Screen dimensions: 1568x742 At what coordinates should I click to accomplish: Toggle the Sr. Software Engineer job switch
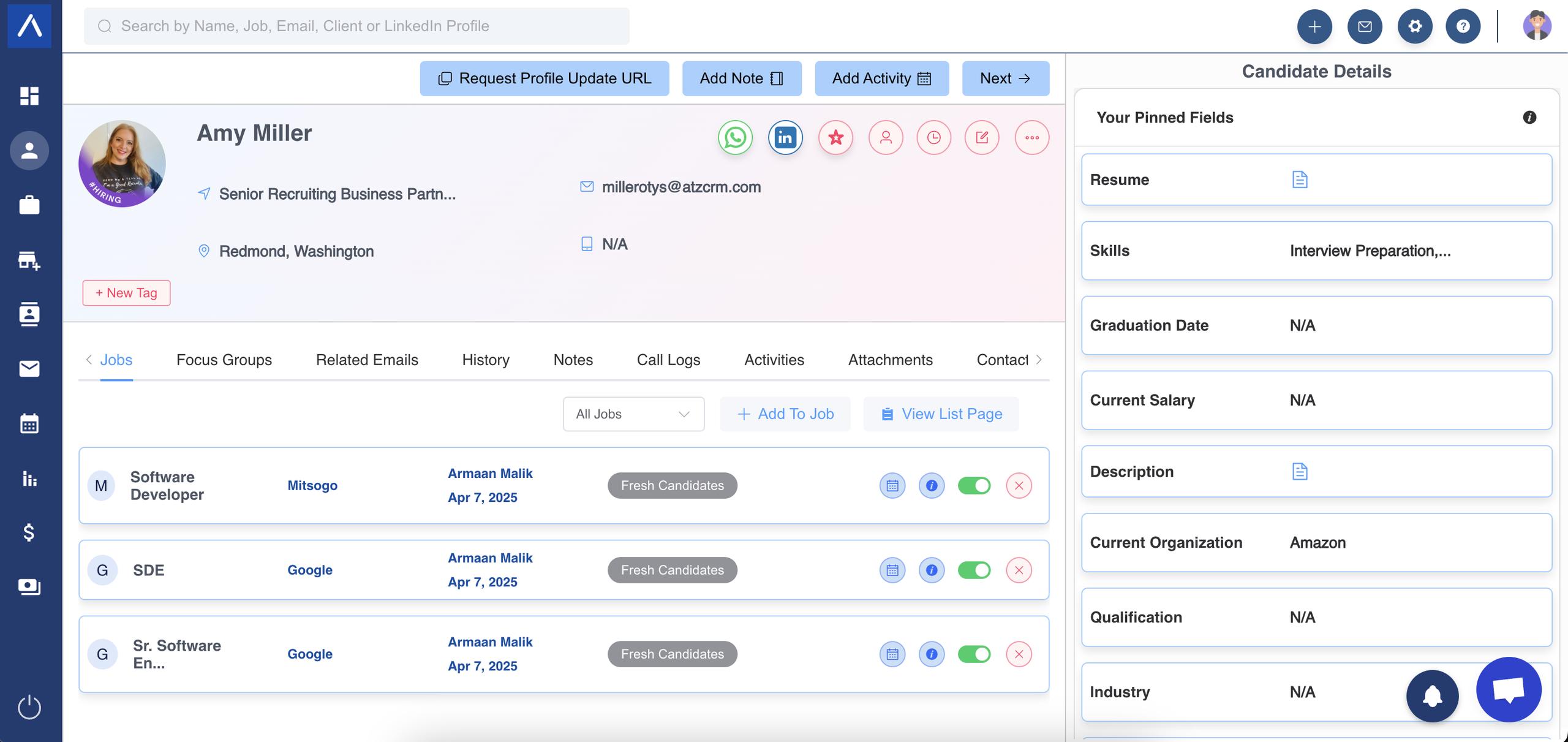(974, 654)
